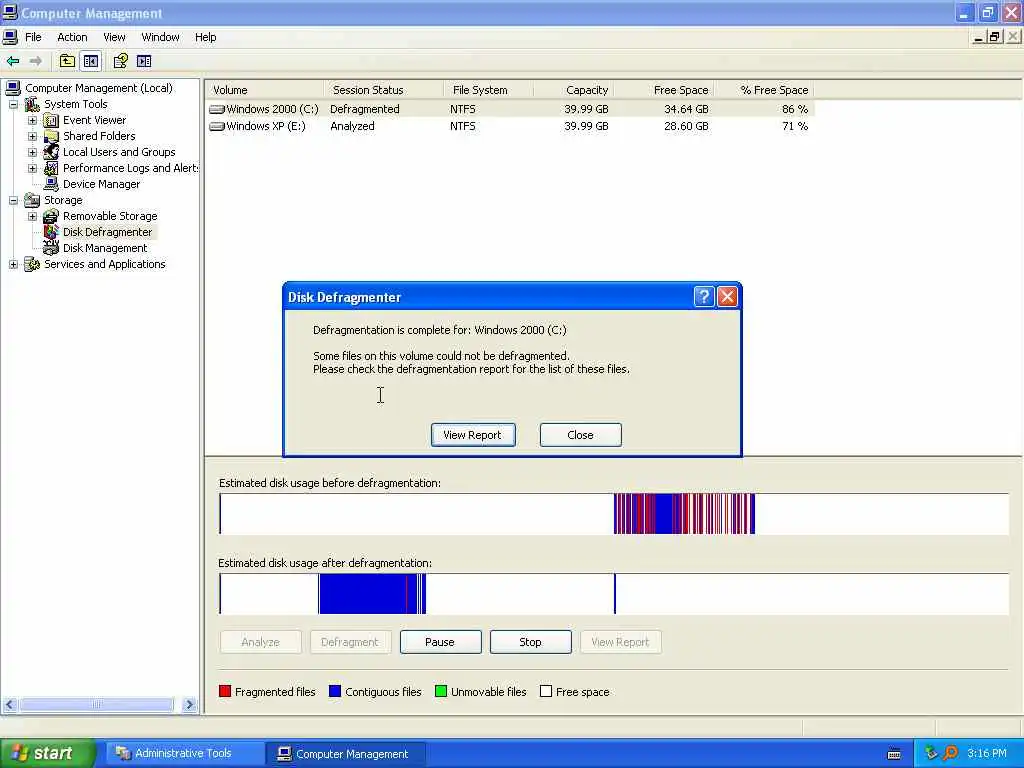Click the Forward arrow toolbar icon
This screenshot has height=768, width=1024.
point(36,61)
